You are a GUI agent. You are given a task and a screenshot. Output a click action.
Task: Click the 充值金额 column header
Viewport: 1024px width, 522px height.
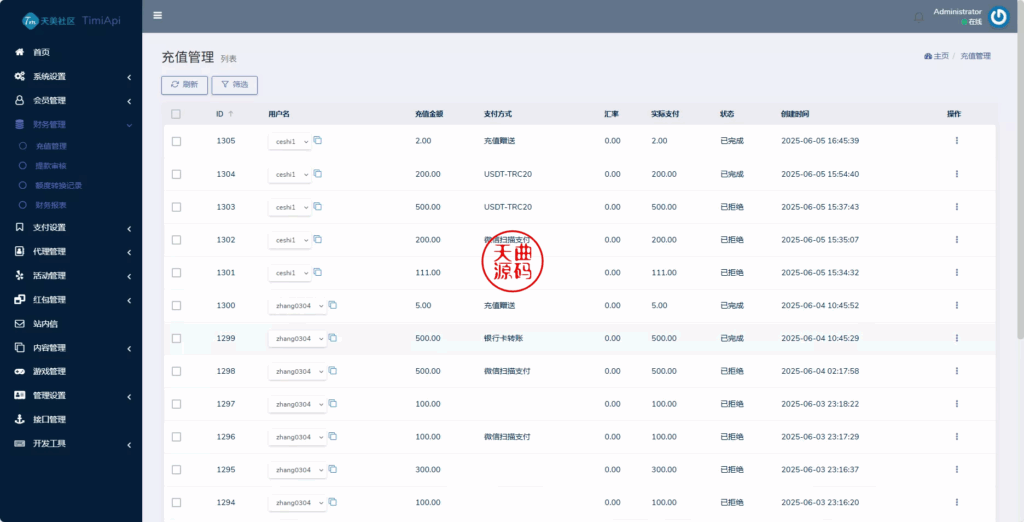[429, 114]
